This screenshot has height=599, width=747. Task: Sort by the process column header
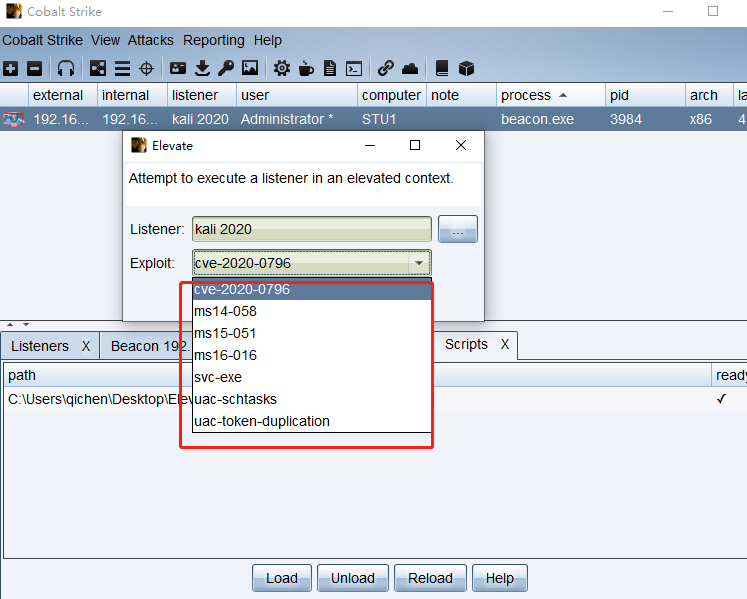coord(551,95)
